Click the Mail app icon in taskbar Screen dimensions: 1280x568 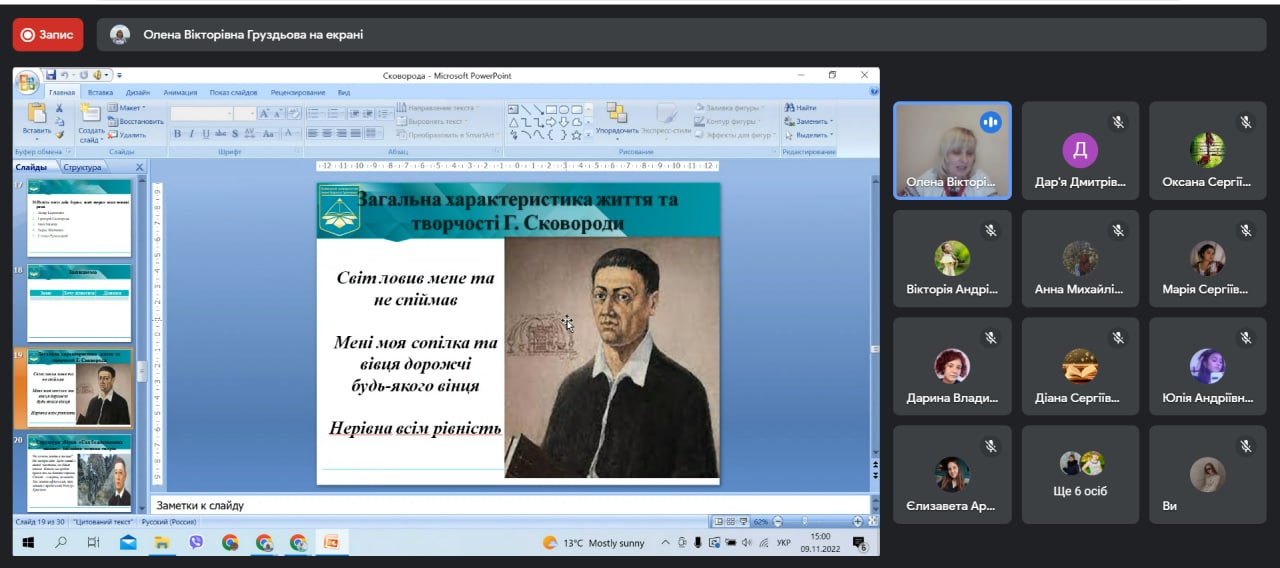[128, 543]
